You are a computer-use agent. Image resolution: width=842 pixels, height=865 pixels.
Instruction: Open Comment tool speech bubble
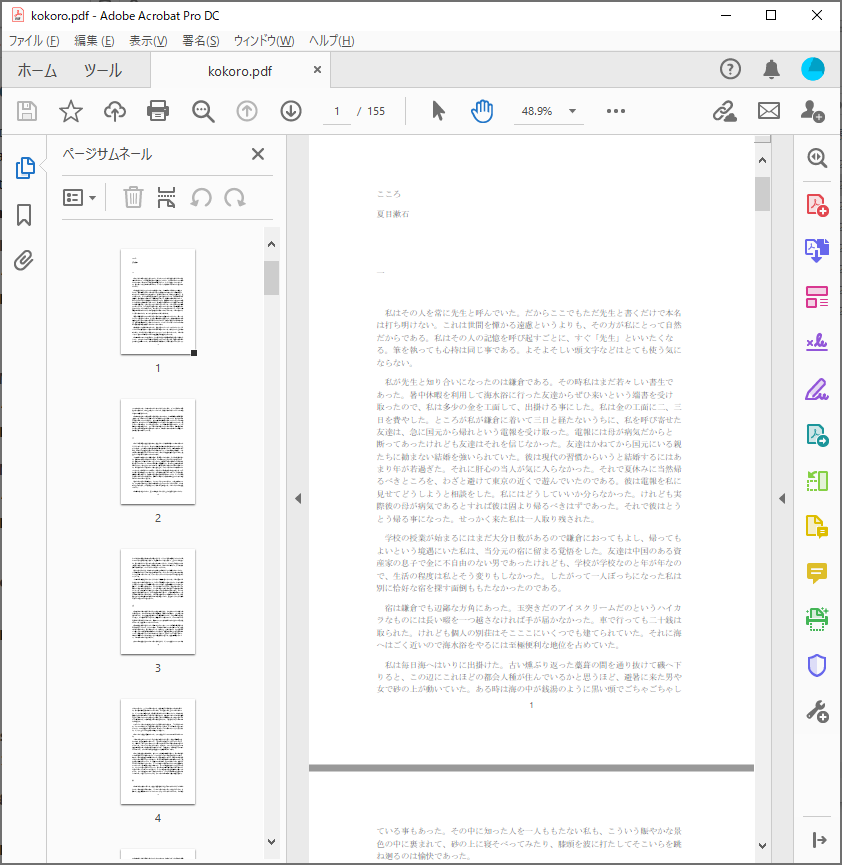tap(817, 573)
